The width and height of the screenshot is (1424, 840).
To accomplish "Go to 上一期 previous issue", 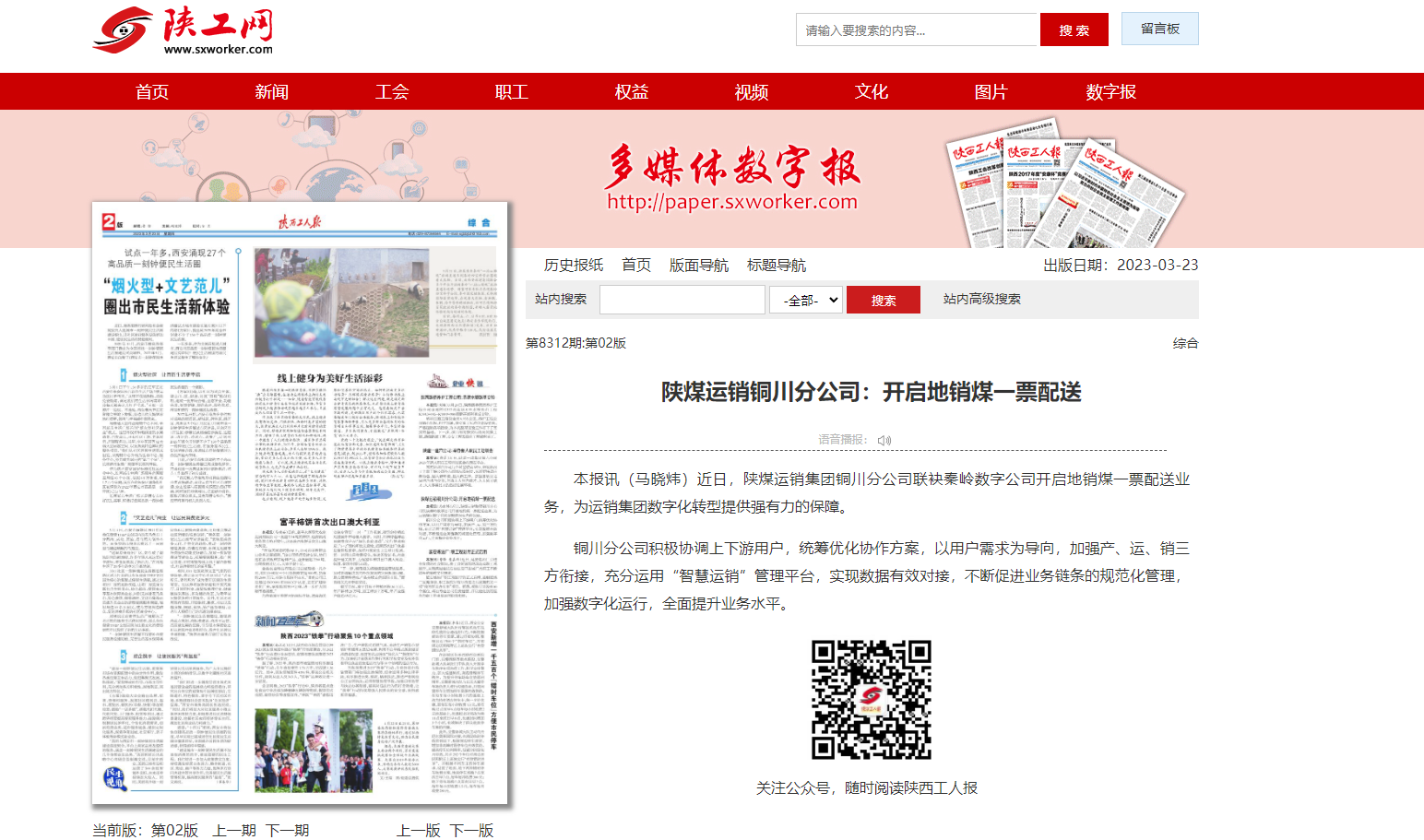I will tap(234, 830).
